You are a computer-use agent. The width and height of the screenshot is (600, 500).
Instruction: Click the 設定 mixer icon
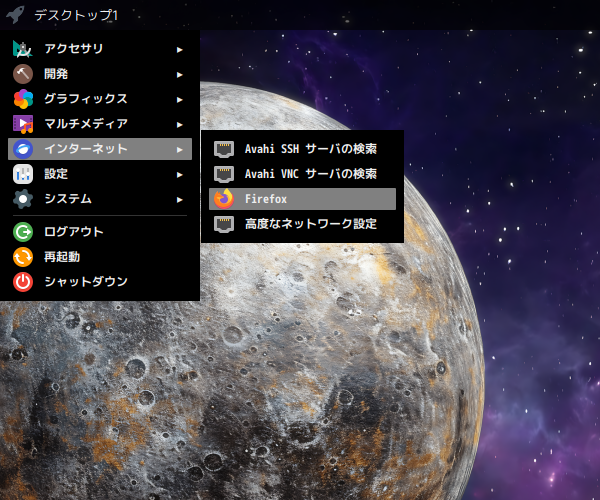click(23, 174)
